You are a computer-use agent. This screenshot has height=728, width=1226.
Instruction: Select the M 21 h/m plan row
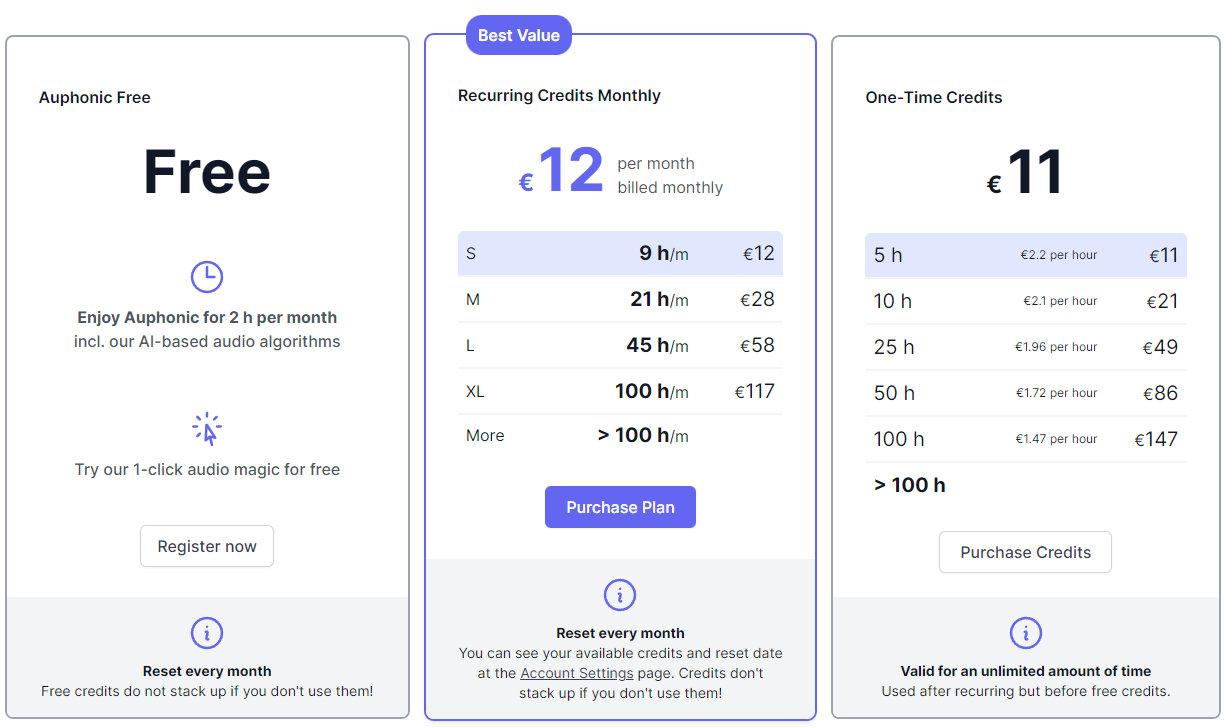(620, 299)
